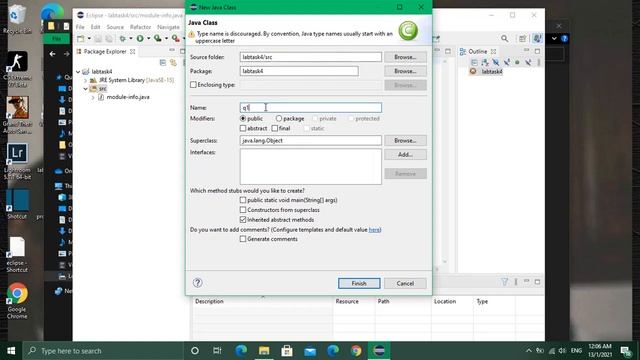This screenshot has height=360, width=640.
Task: Open the dropdown arrow beside New icon
Action: tap(89, 38)
